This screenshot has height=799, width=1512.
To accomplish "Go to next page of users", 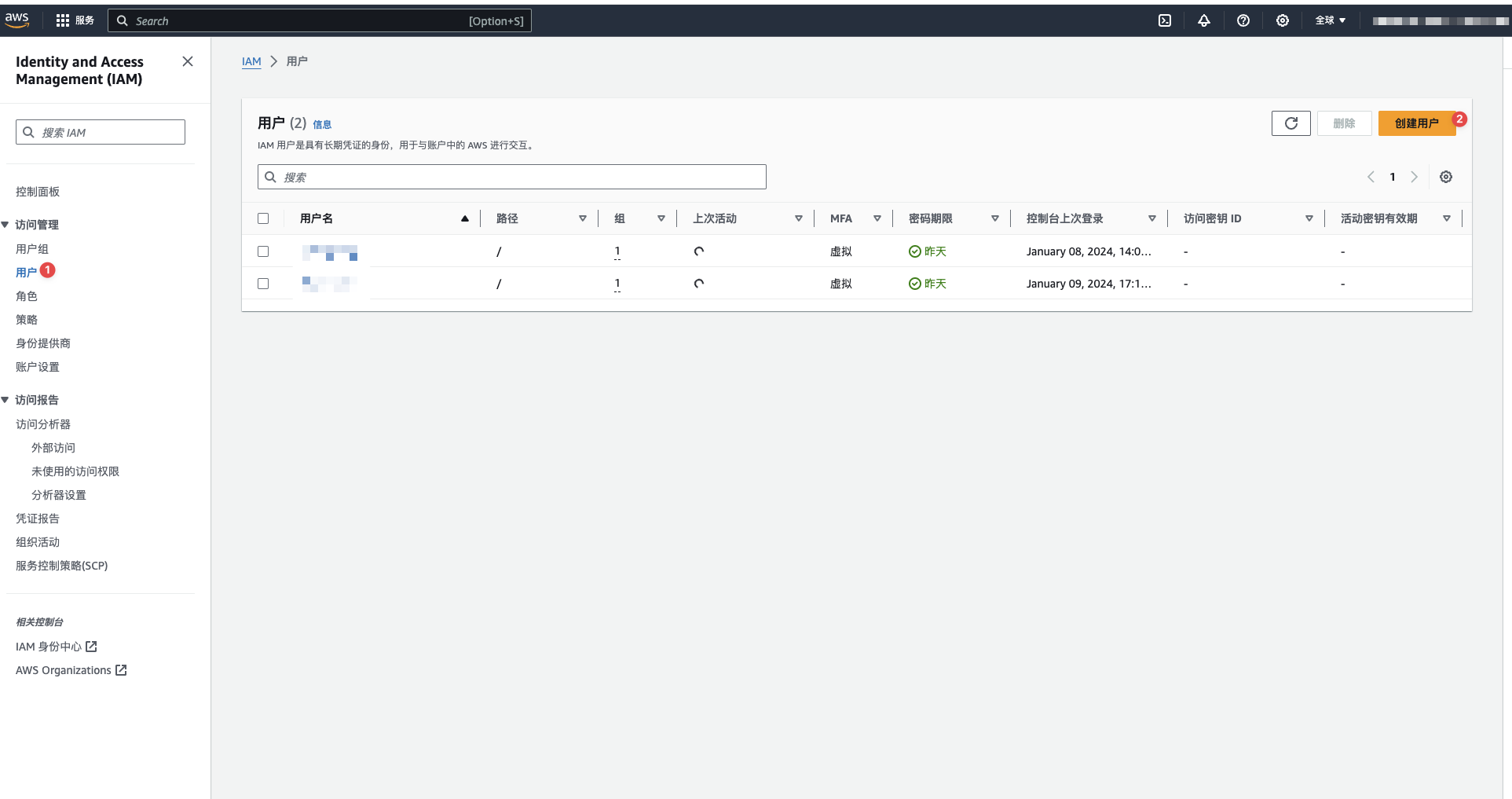I will [1415, 177].
